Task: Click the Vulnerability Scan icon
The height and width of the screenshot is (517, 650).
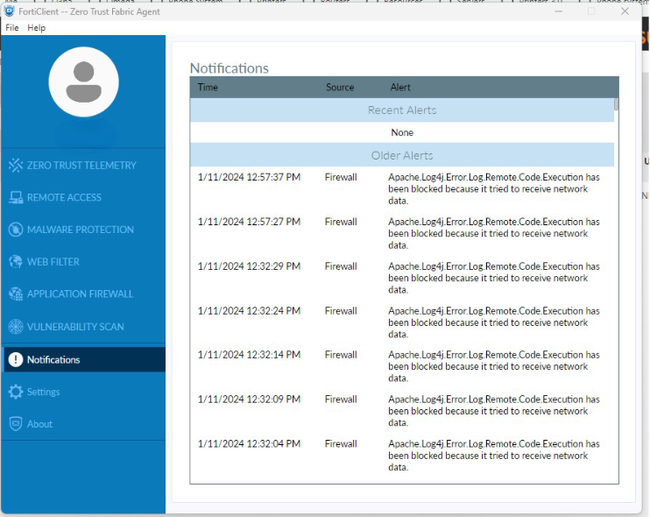Action: [x=16, y=327]
